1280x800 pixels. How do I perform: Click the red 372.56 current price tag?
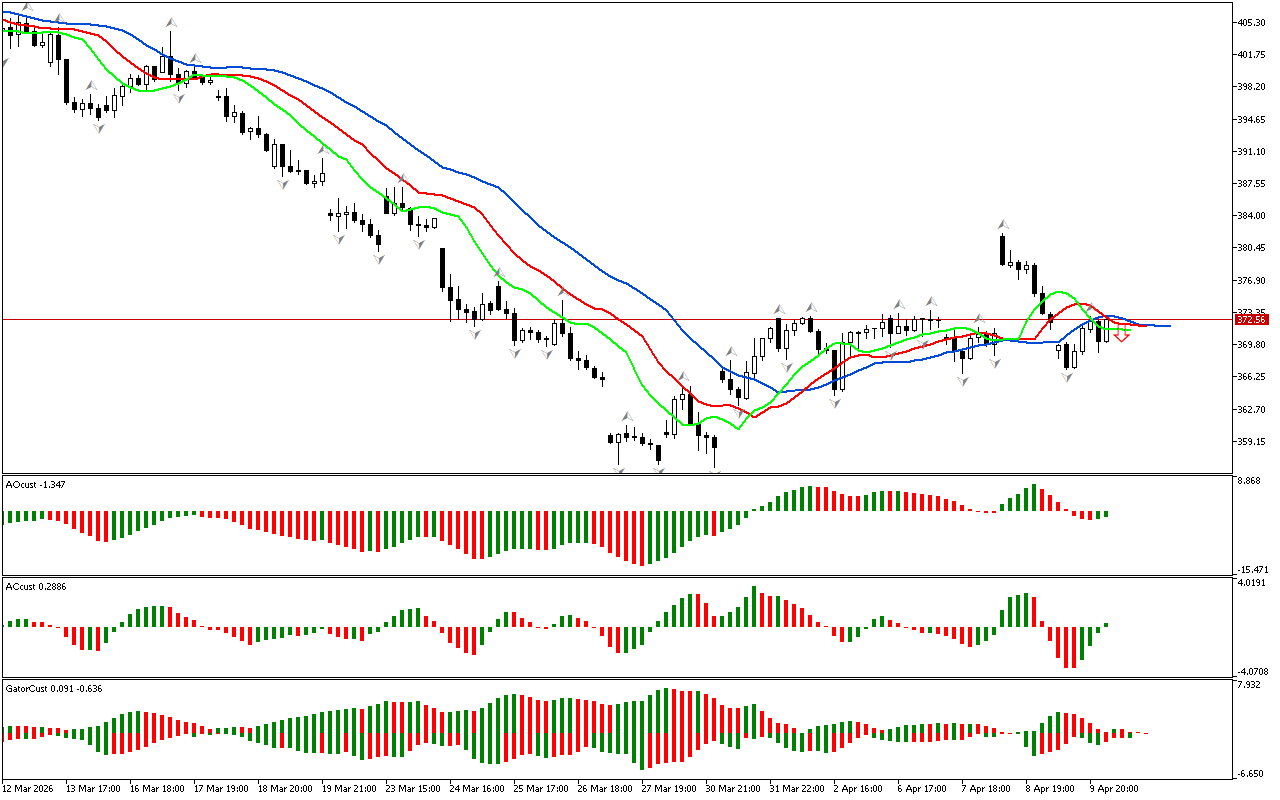tap(1252, 320)
